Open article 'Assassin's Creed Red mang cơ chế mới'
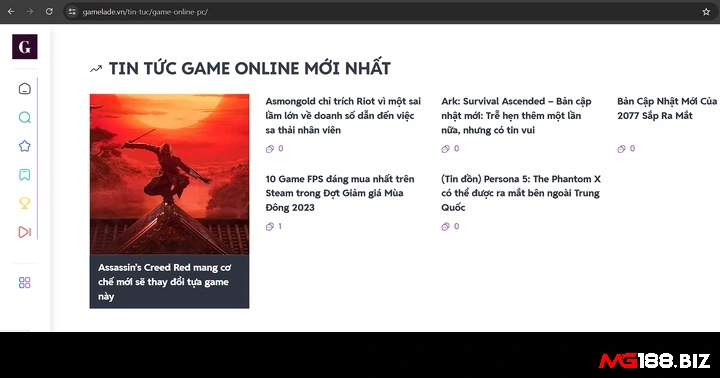The image size is (720, 378). (x=164, y=282)
